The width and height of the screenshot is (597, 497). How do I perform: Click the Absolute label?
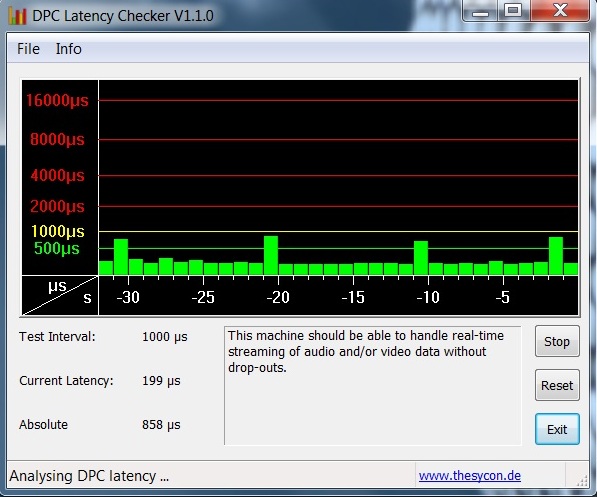[43, 424]
